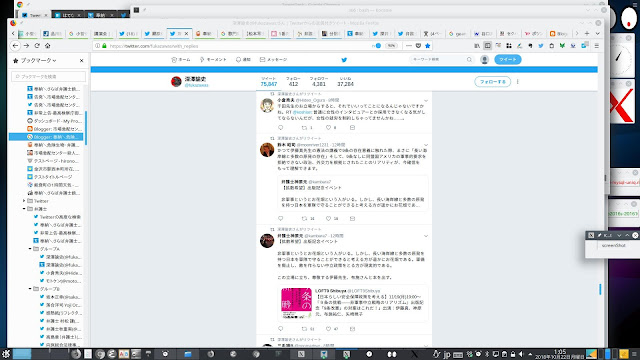This screenshot has height=360, width=640.
Task: Open the list-all-tabs dropdown arrow
Action: (597, 33)
